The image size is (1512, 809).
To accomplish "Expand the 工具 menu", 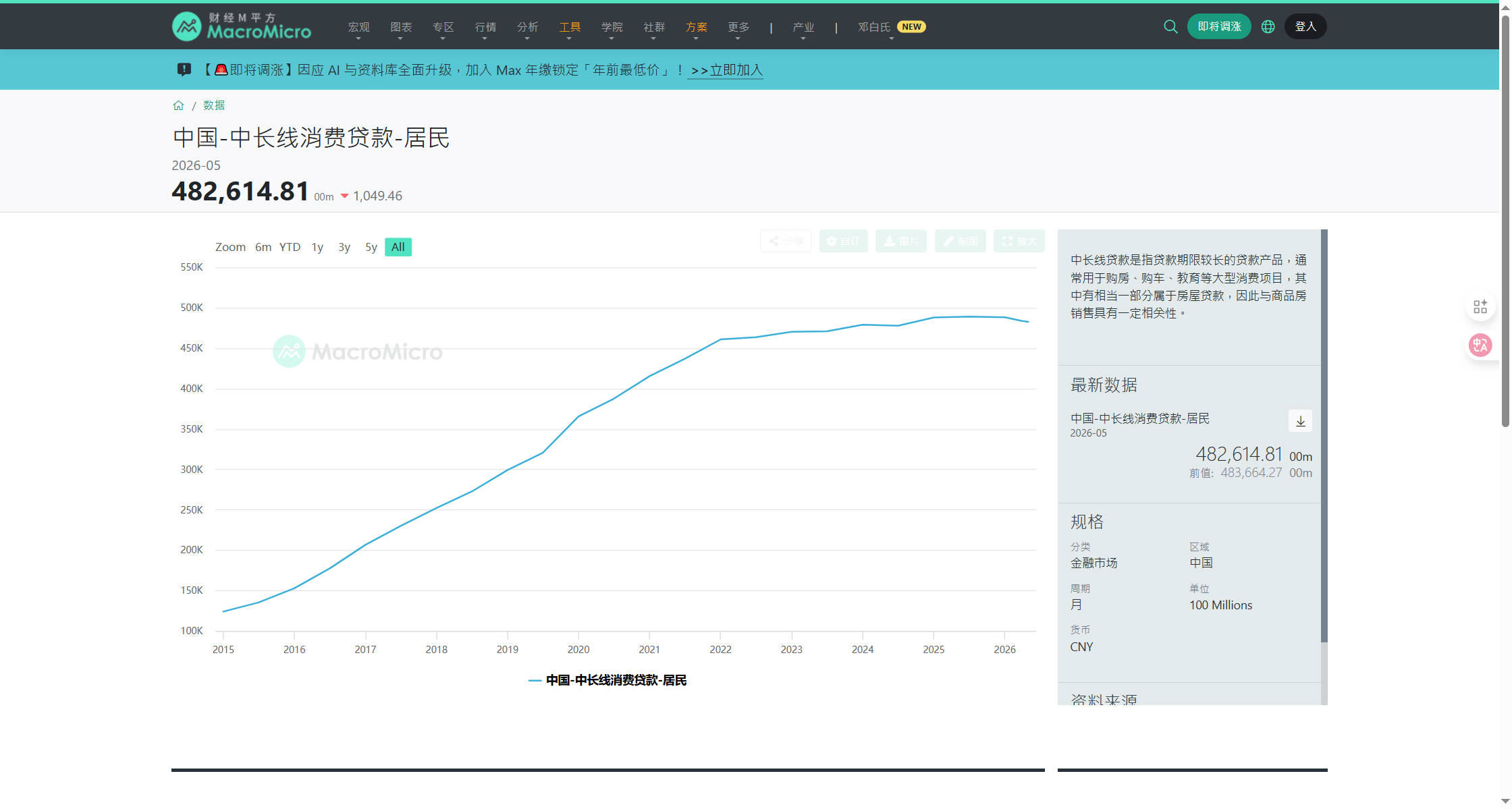I will 570,27.
